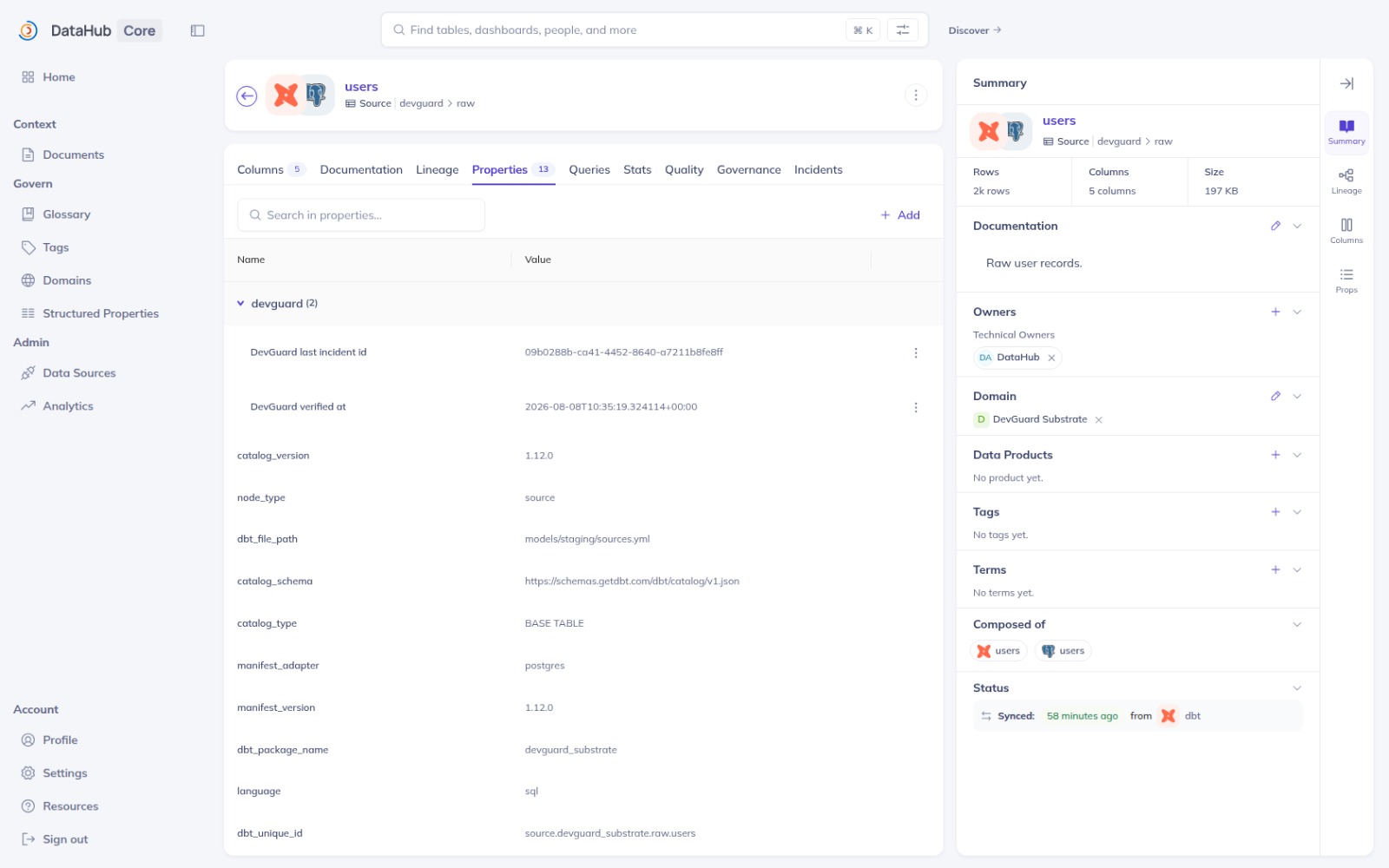The height and width of the screenshot is (868, 1389).
Task: Open Analytics page
Action: 68,406
